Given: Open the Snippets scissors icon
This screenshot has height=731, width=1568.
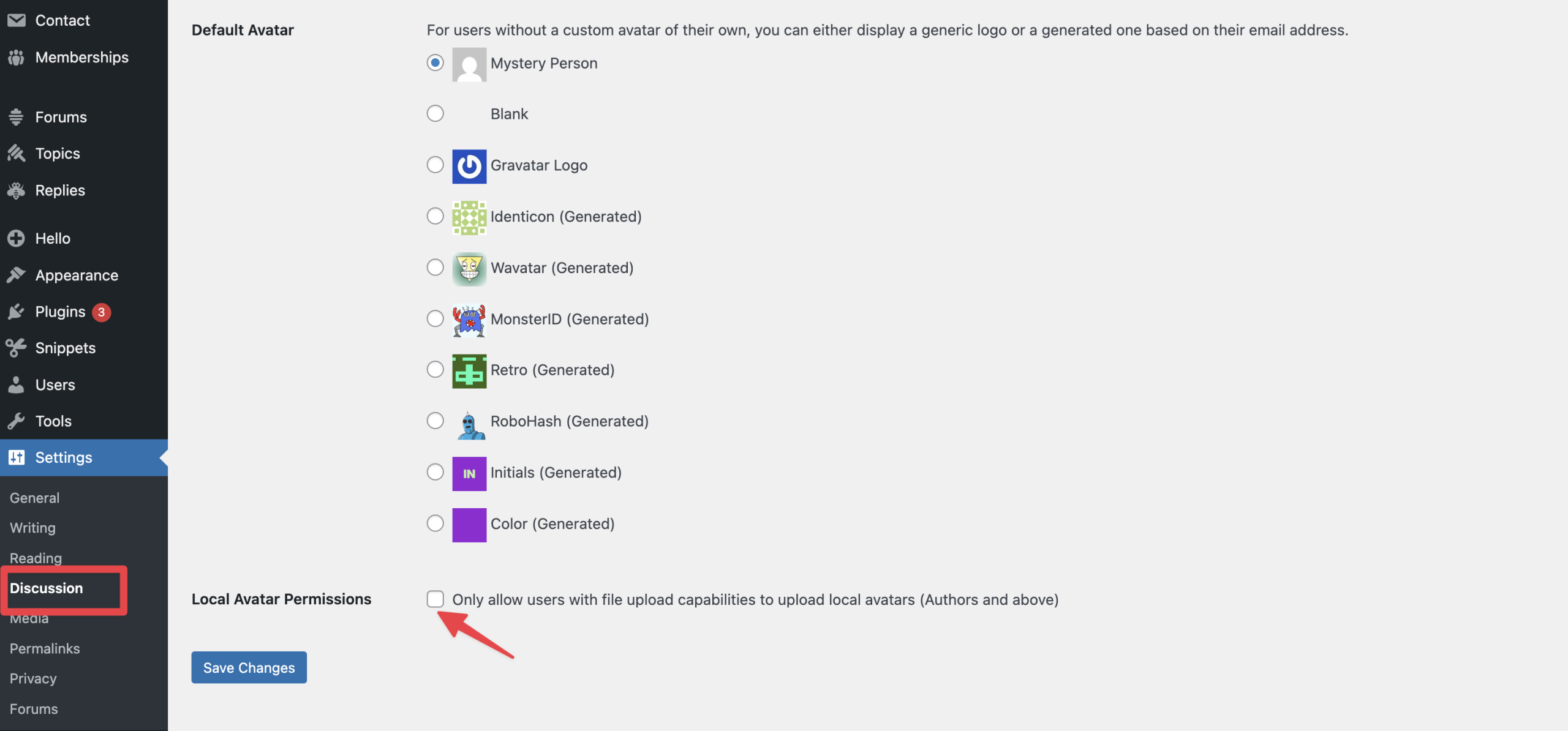Looking at the screenshot, I should tap(17, 348).
